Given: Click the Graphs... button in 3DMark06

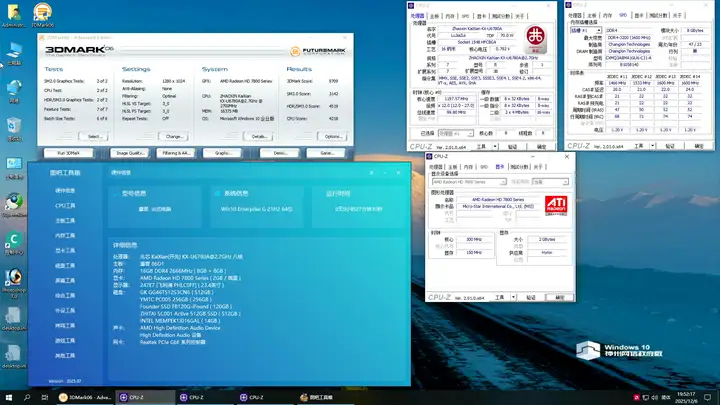Looking at the screenshot, I should [222, 153].
